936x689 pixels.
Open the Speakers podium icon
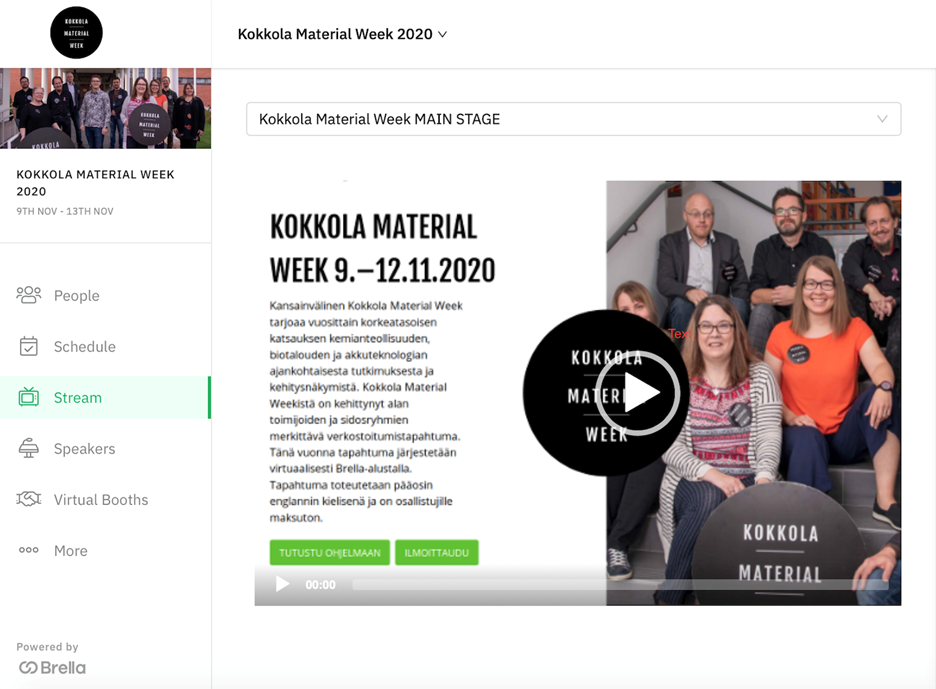[29, 448]
